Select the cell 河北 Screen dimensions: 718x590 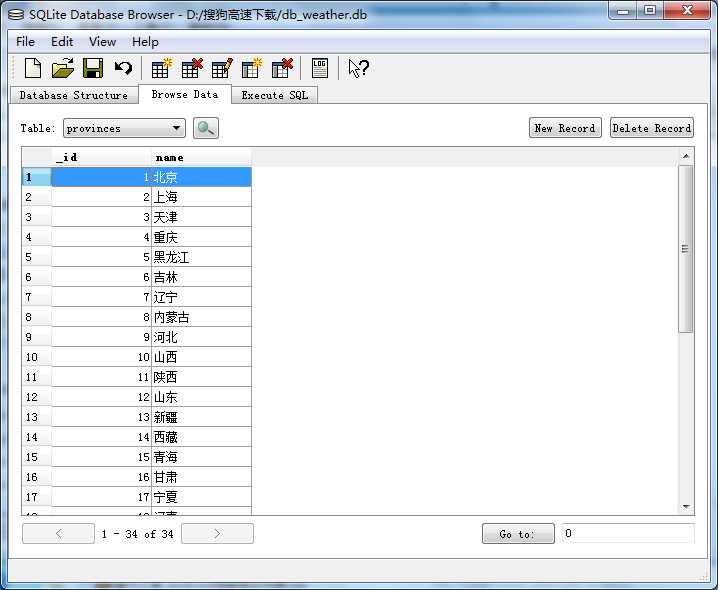pyautogui.click(x=201, y=337)
